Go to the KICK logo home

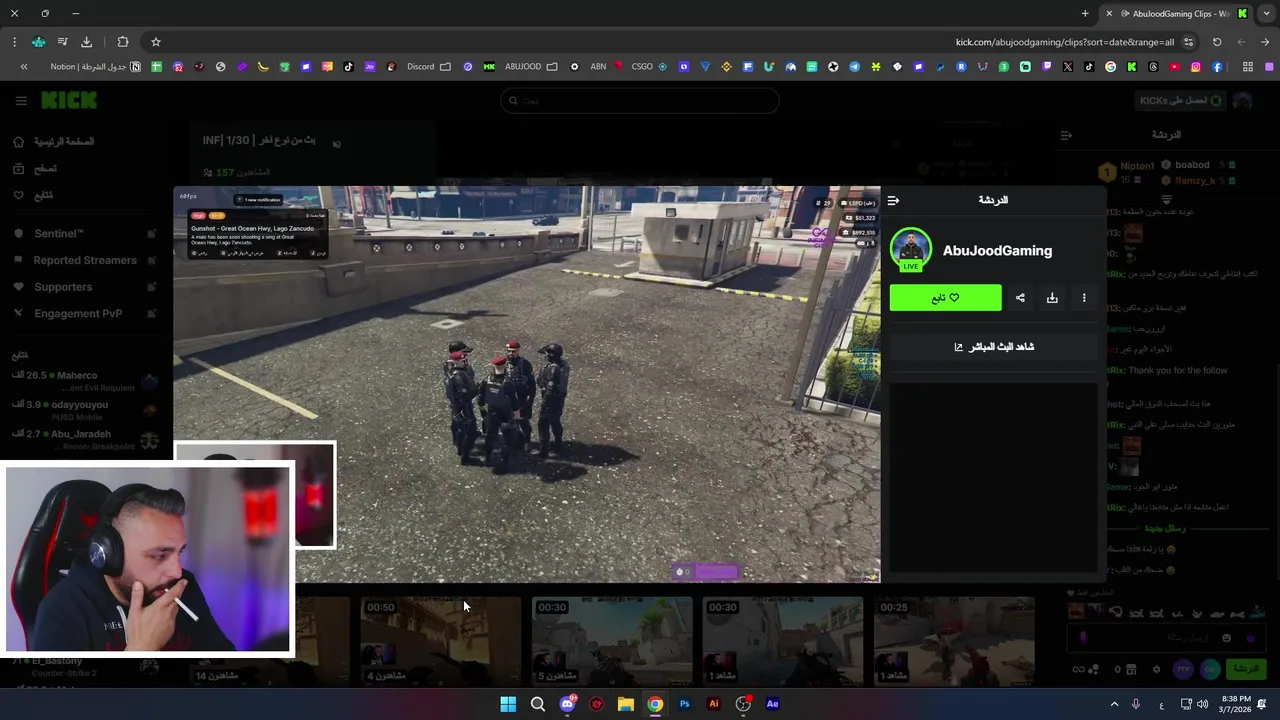click(x=69, y=100)
